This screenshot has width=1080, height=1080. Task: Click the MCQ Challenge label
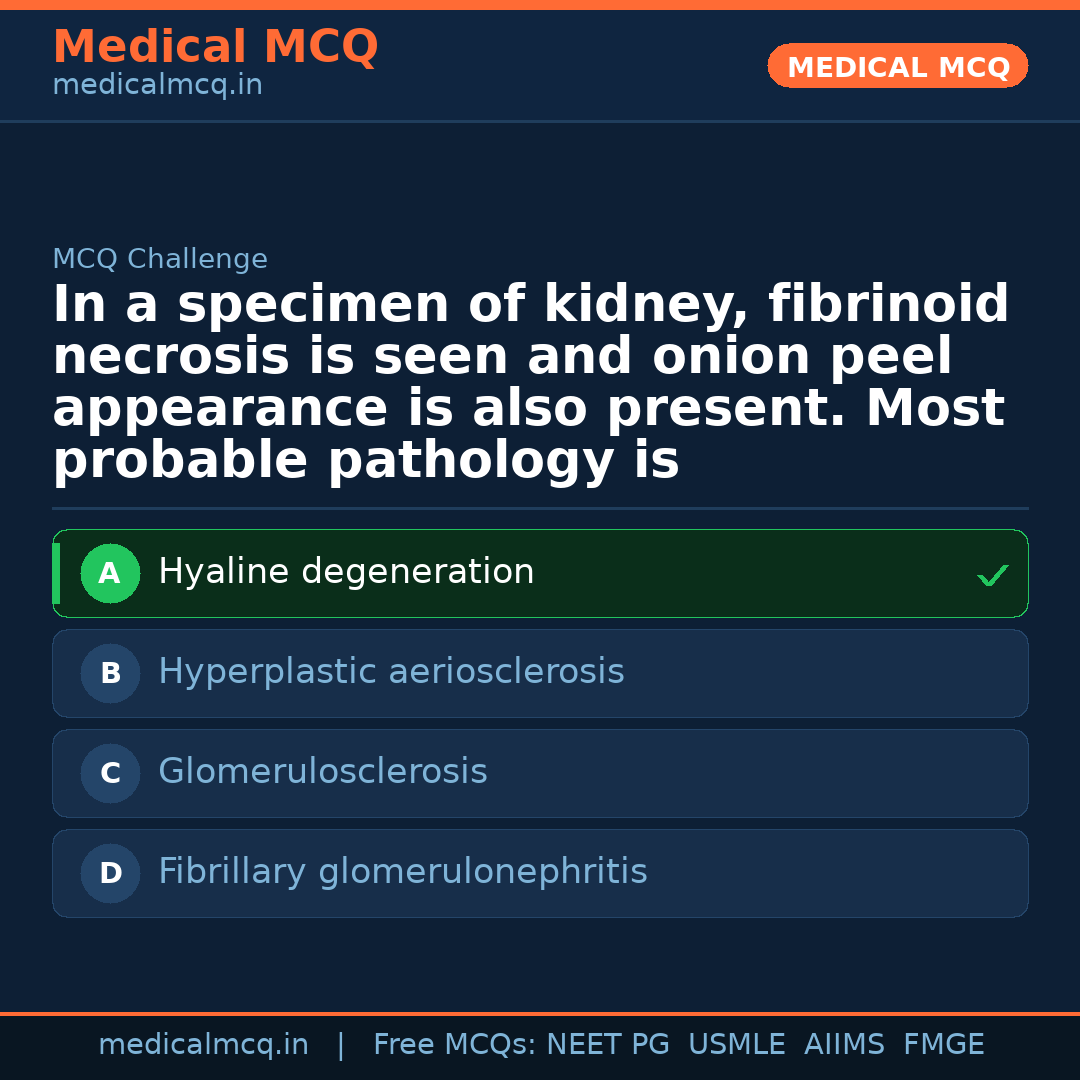pyautogui.click(x=160, y=259)
